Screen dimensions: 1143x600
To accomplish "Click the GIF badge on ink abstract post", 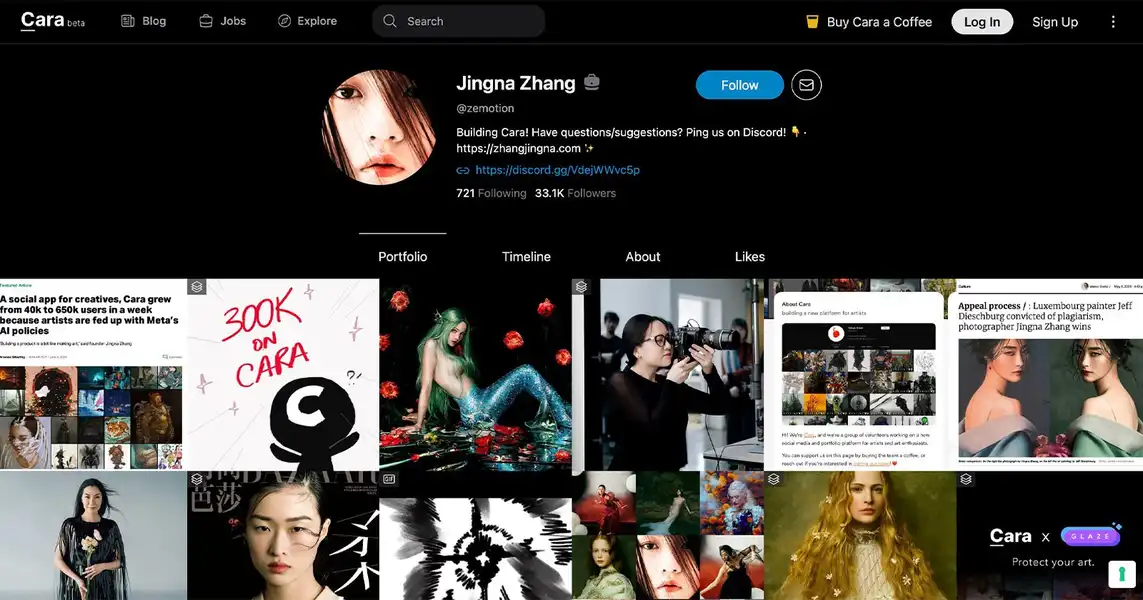I will point(389,479).
